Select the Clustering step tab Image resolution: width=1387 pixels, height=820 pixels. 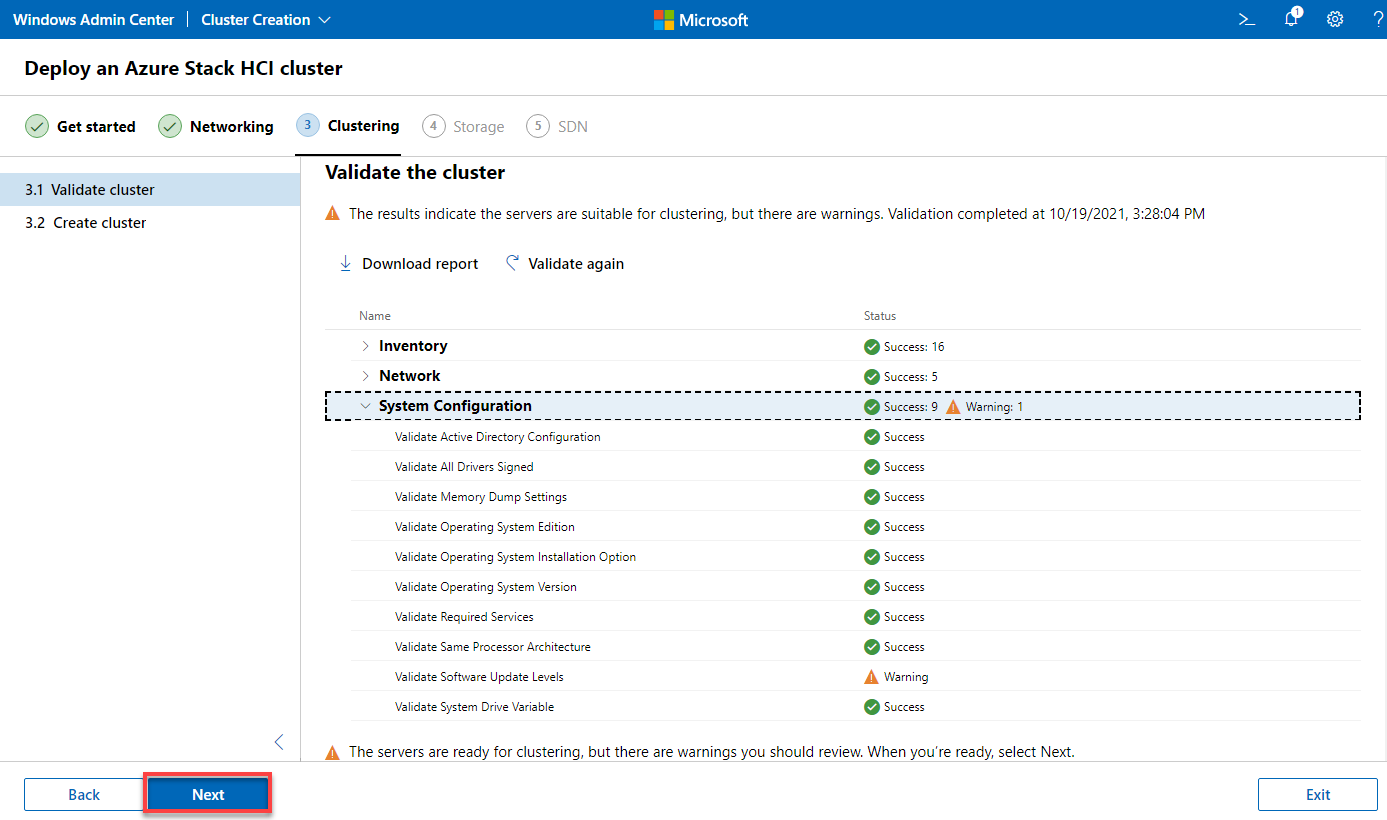tap(348, 126)
